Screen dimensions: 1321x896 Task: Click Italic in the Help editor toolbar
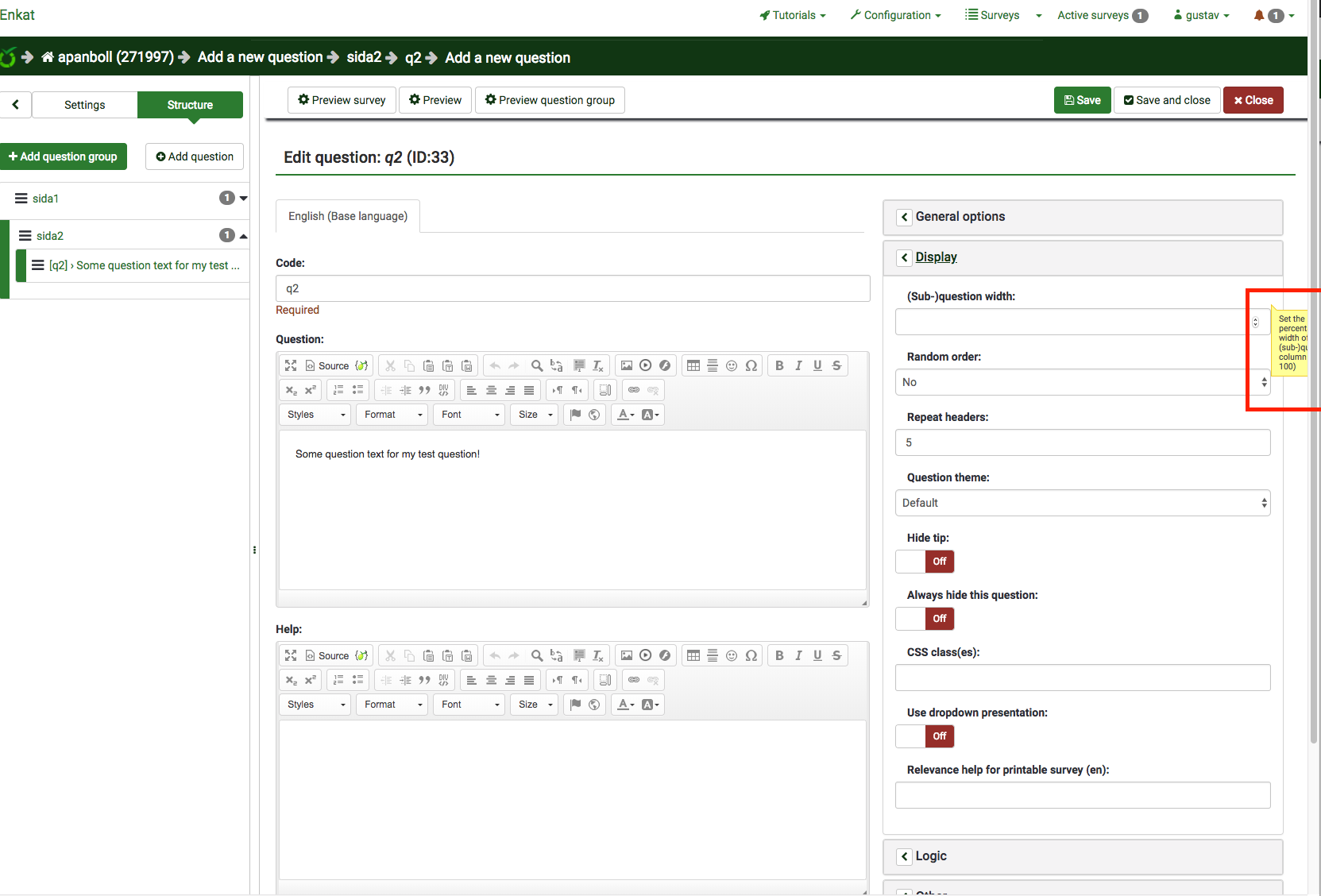(798, 655)
